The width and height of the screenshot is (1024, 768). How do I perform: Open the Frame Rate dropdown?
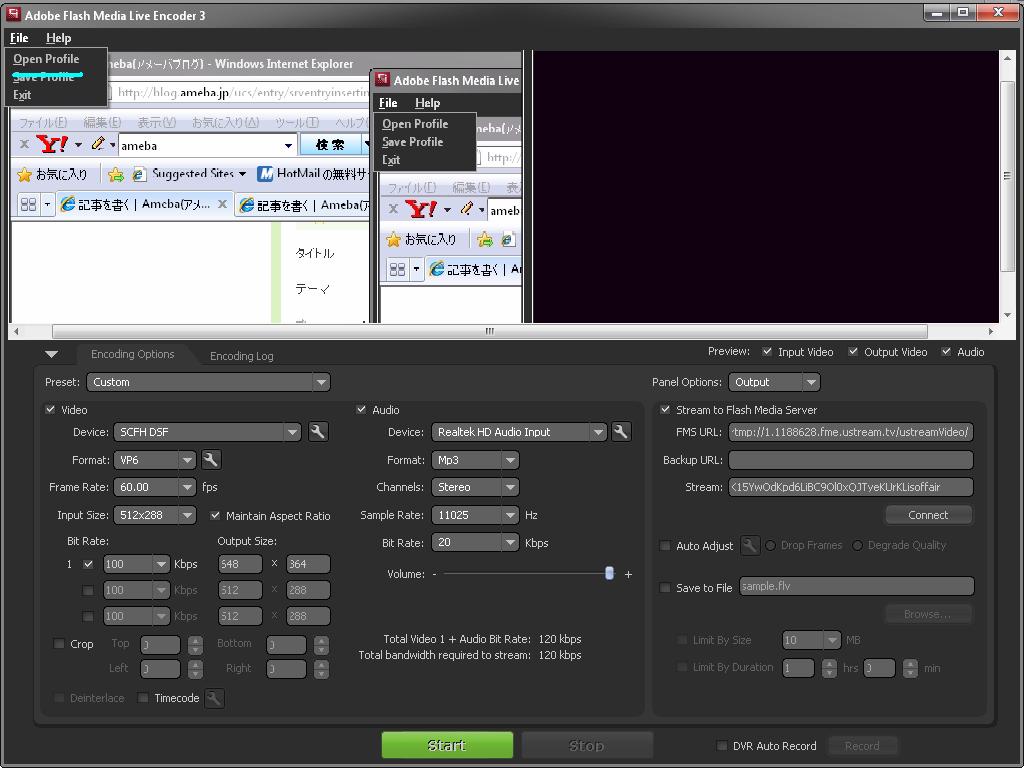pos(155,487)
